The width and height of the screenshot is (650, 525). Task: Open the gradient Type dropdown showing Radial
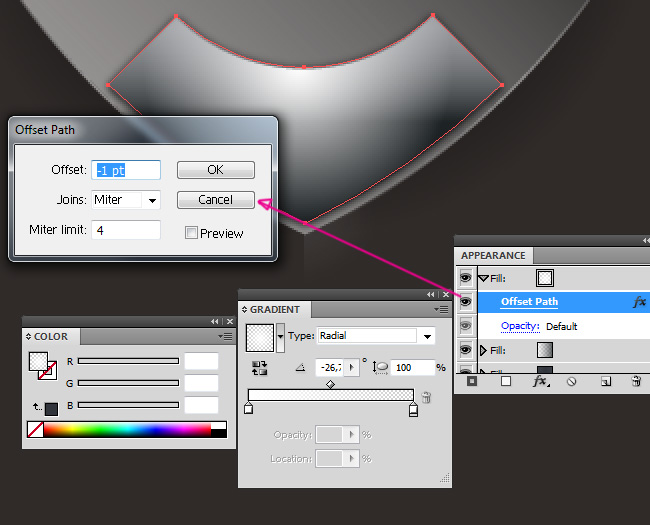(375, 336)
